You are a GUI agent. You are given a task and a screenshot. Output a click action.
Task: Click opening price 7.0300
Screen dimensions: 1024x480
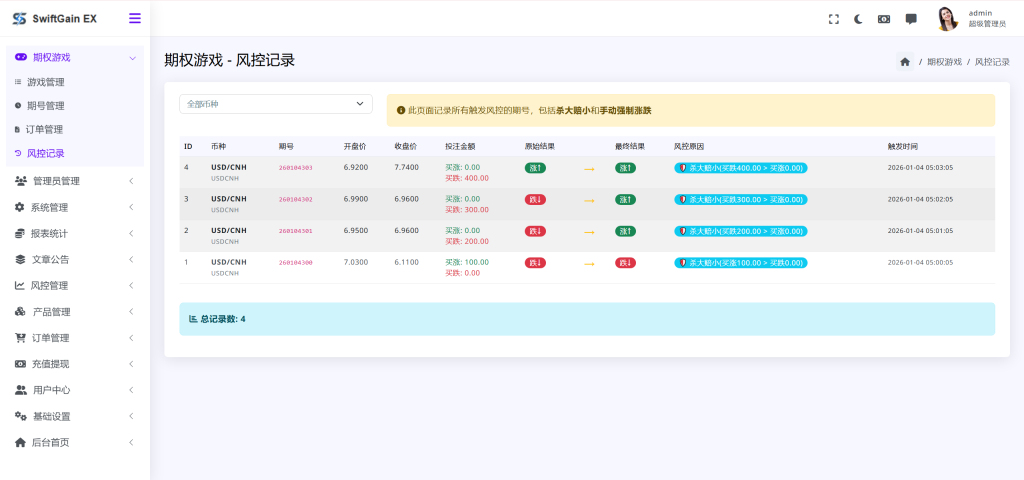[356, 262]
